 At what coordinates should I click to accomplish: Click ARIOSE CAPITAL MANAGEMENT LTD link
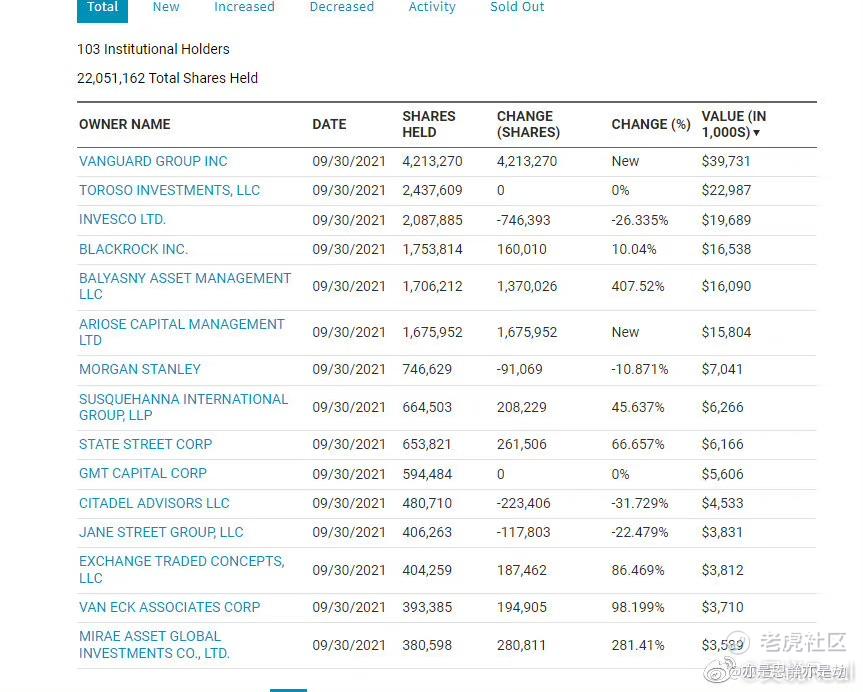pos(182,332)
